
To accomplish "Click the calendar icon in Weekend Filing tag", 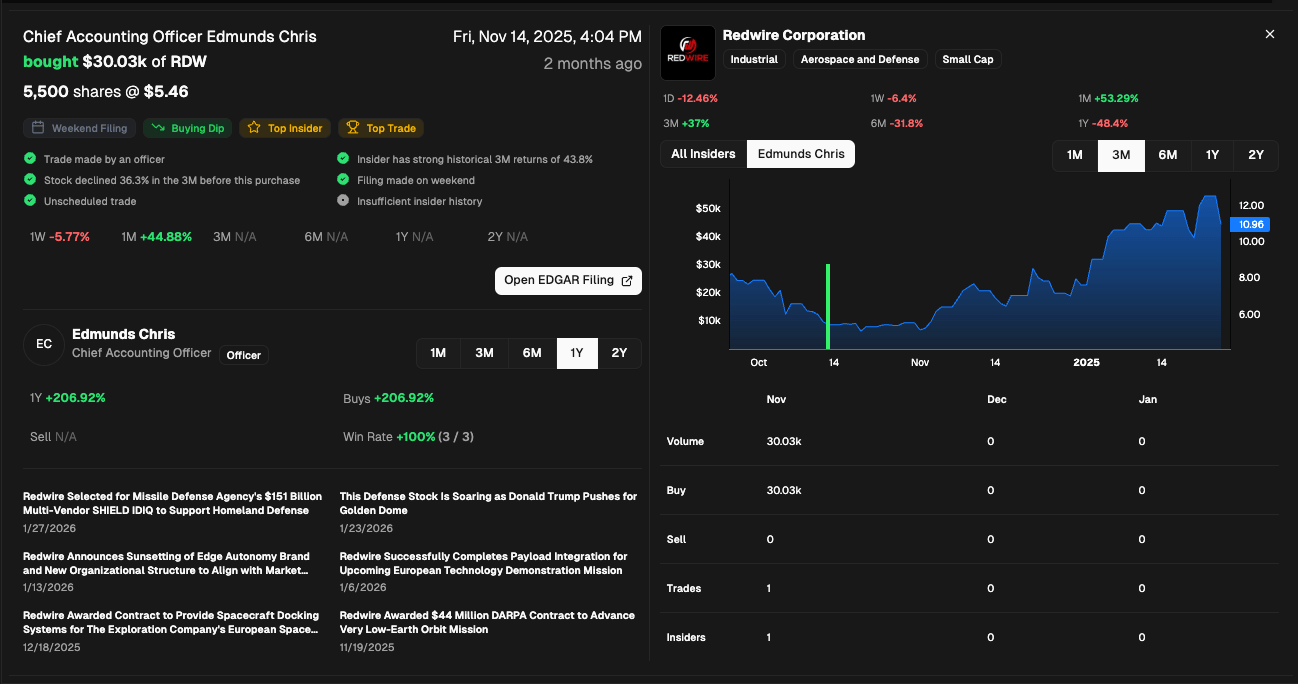I will click(38, 128).
